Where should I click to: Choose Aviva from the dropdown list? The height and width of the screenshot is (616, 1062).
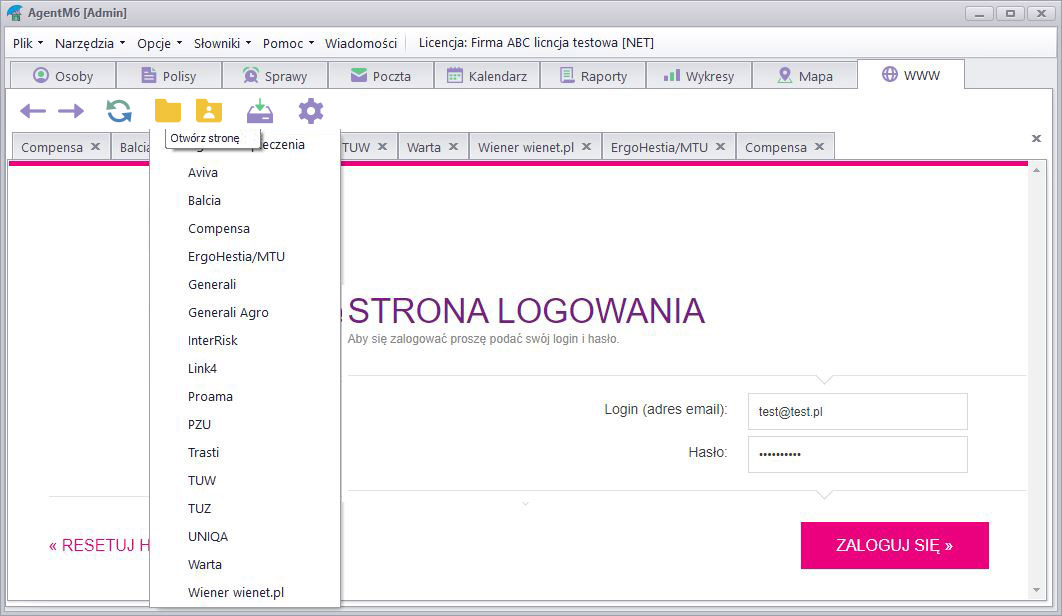point(245,173)
